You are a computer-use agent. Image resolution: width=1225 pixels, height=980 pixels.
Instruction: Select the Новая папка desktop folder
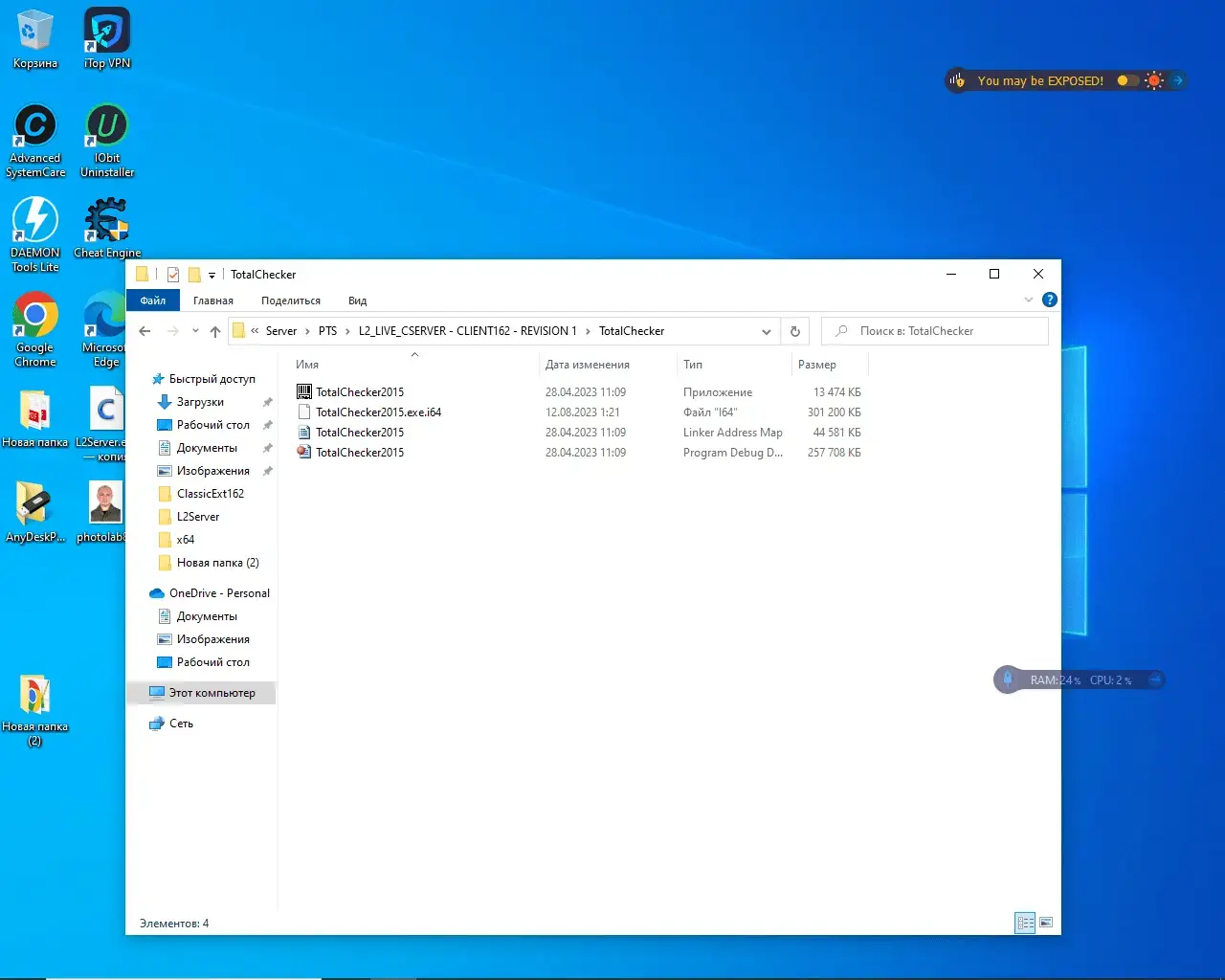click(35, 418)
